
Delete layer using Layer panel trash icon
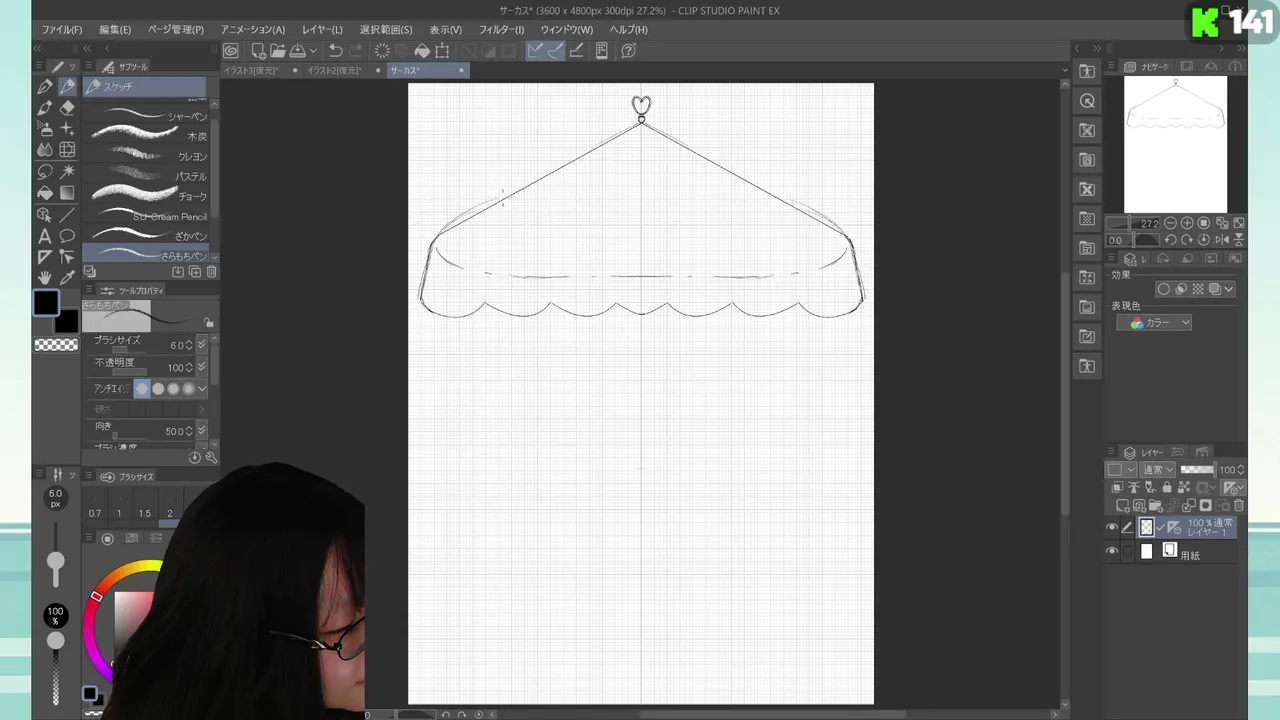(1239, 506)
